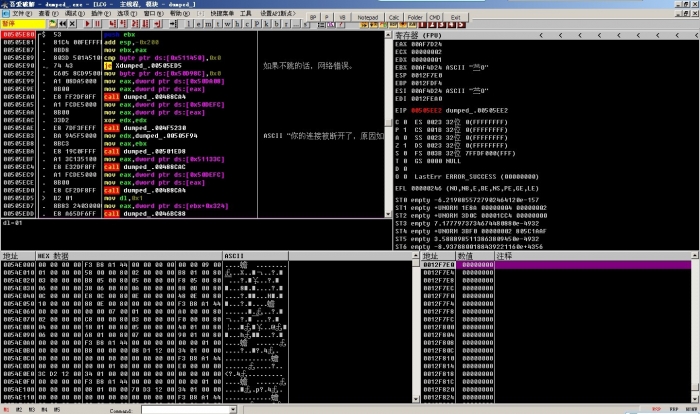Show windows list with the 'w' button

click(x=227, y=24)
